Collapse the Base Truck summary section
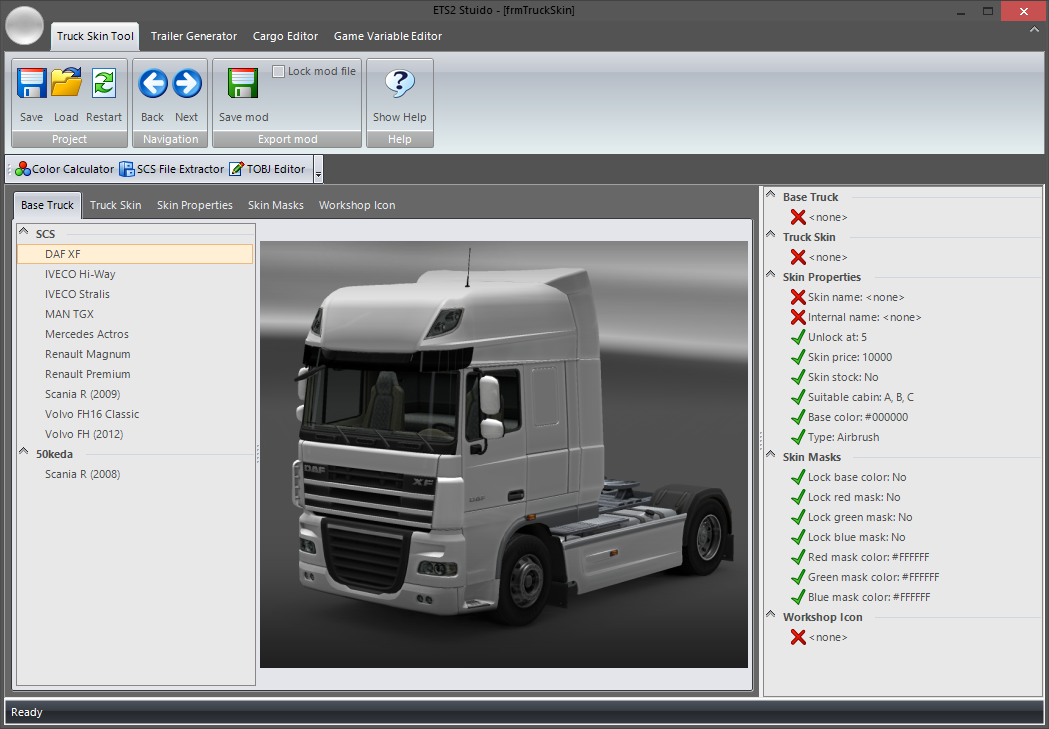The height and width of the screenshot is (729, 1049). click(771, 195)
